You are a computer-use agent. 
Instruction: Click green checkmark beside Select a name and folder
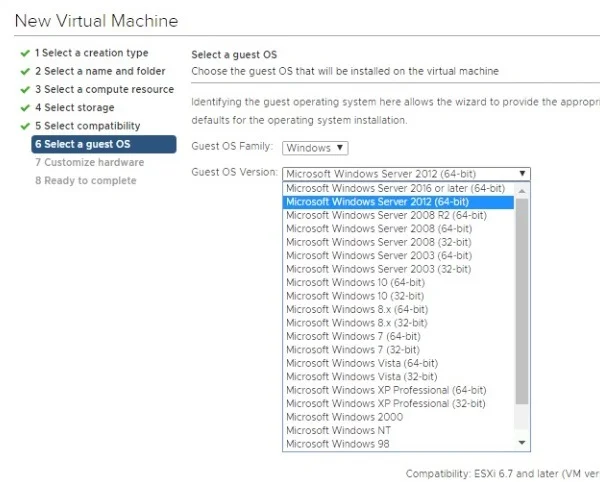point(25,72)
